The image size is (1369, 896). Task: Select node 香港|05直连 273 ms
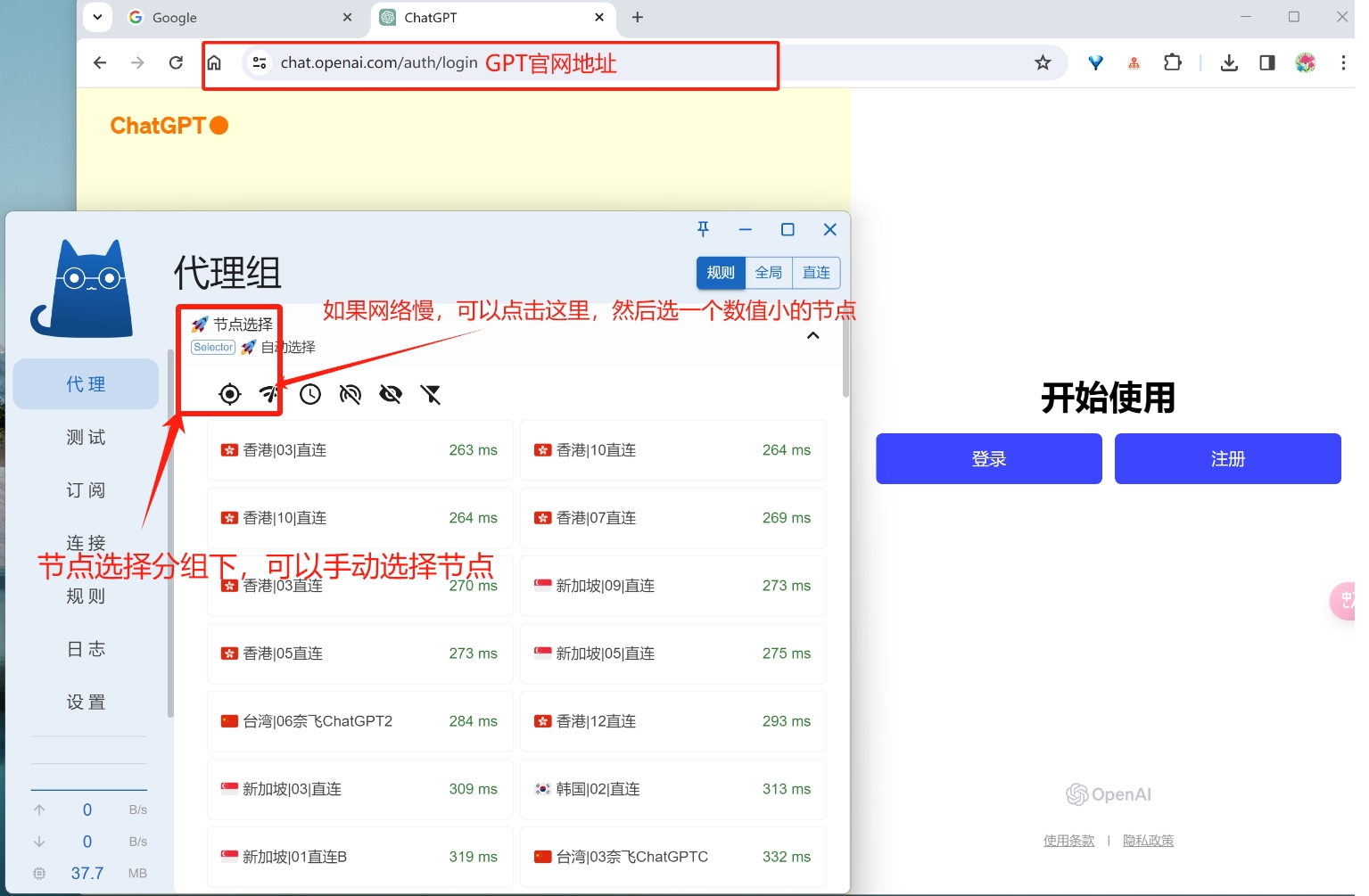click(x=360, y=654)
